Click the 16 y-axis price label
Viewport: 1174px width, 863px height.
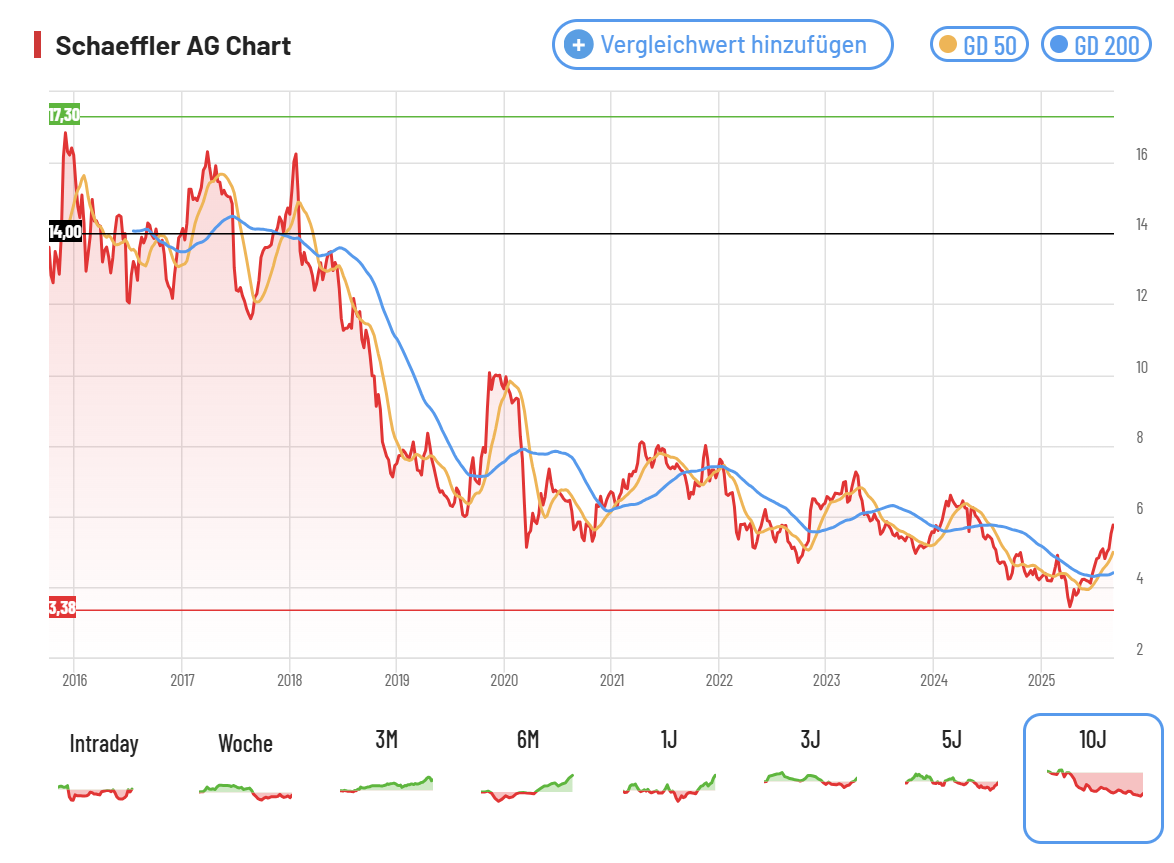click(x=1141, y=154)
